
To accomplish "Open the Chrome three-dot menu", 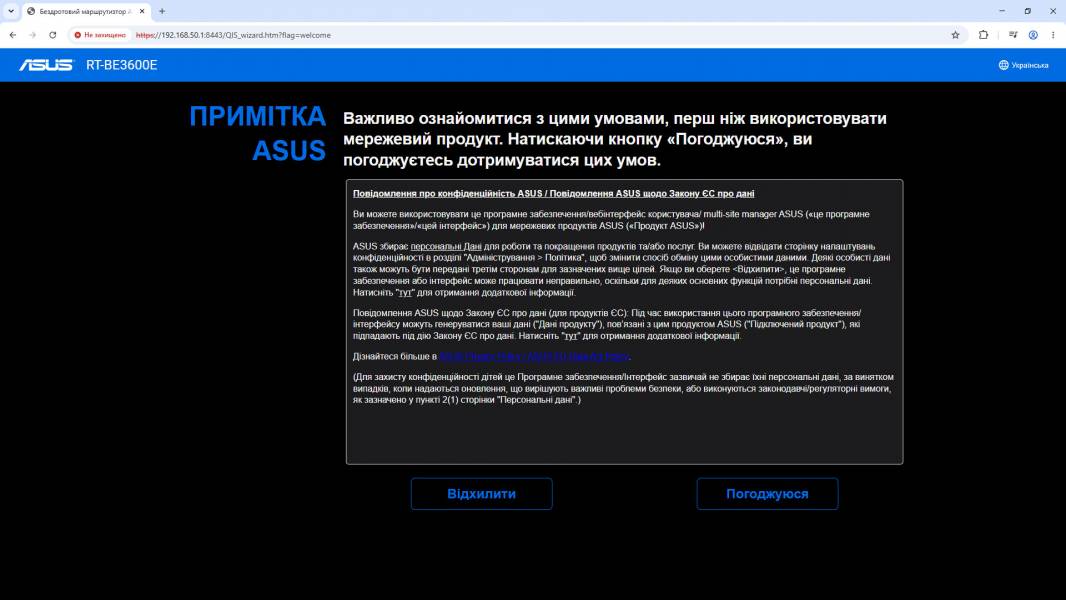I will point(1053,35).
